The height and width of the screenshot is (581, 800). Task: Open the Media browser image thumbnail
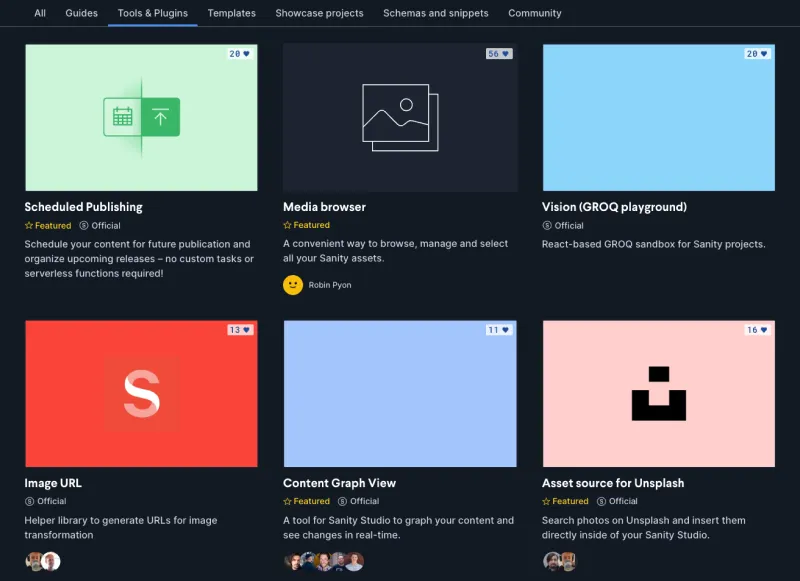(400, 117)
